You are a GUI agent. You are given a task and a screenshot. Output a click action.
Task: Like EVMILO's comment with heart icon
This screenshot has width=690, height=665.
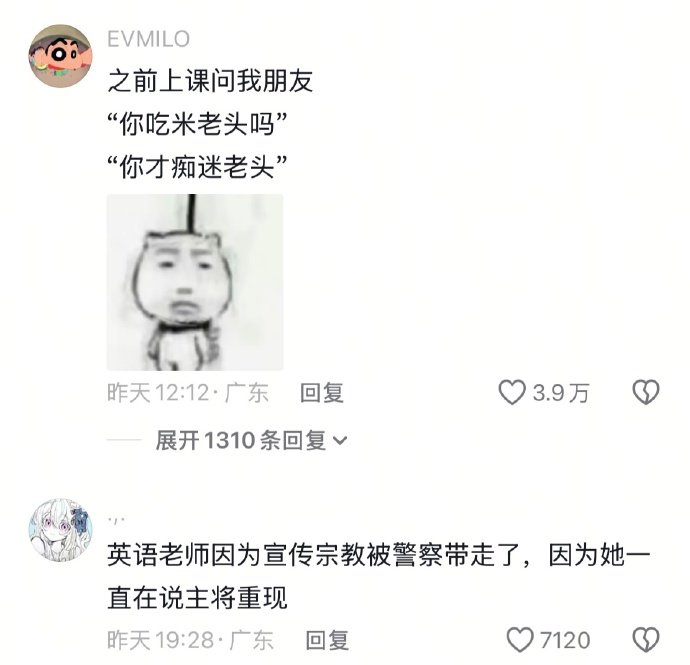pos(512,392)
